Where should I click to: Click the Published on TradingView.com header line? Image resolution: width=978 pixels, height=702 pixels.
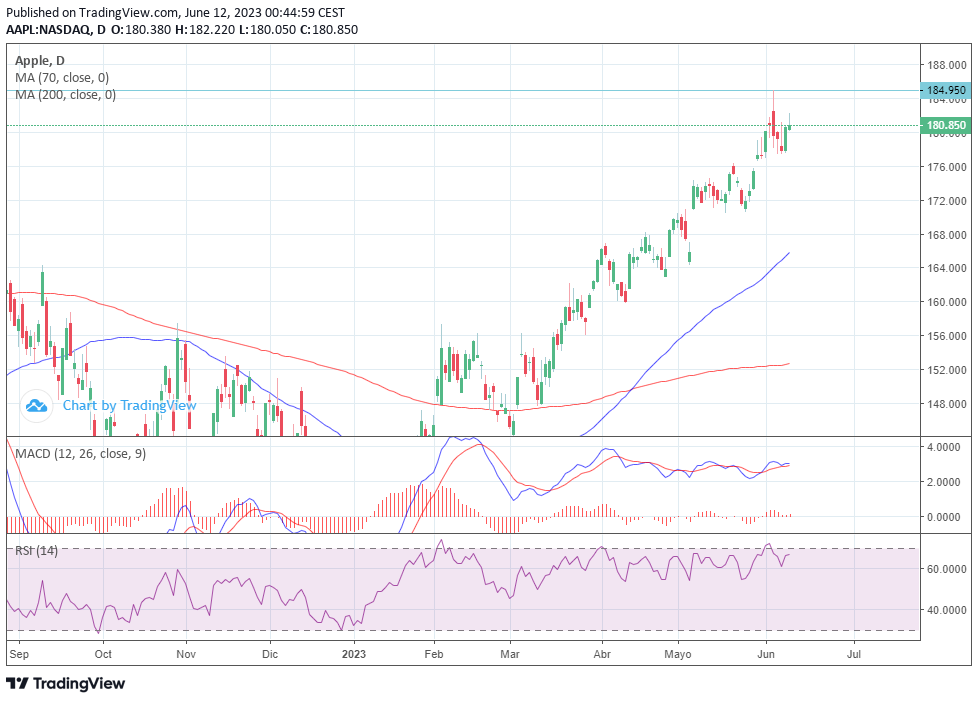coord(175,12)
